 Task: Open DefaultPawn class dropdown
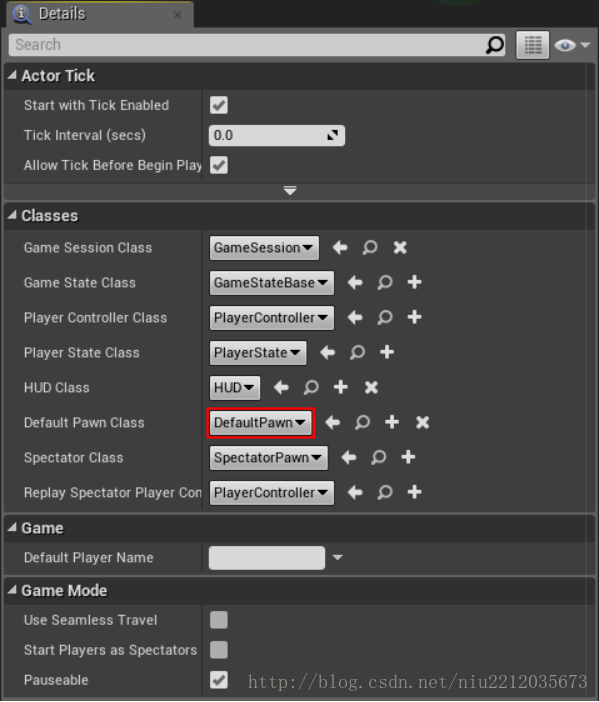[x=261, y=422]
